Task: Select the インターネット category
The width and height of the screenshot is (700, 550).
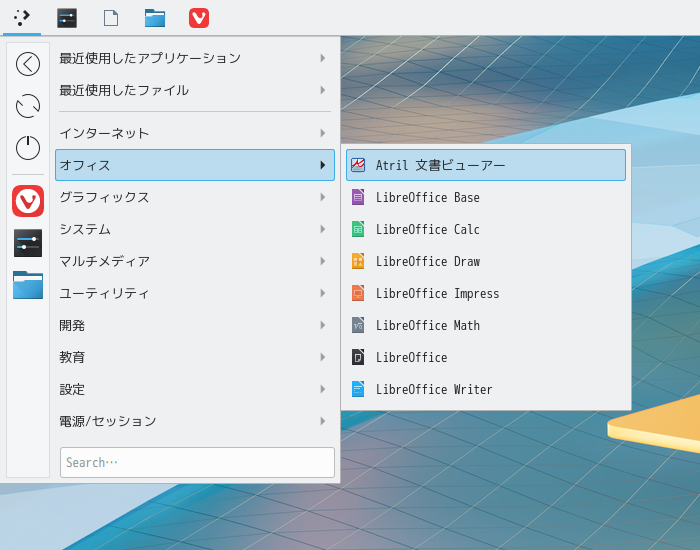Action: point(195,133)
